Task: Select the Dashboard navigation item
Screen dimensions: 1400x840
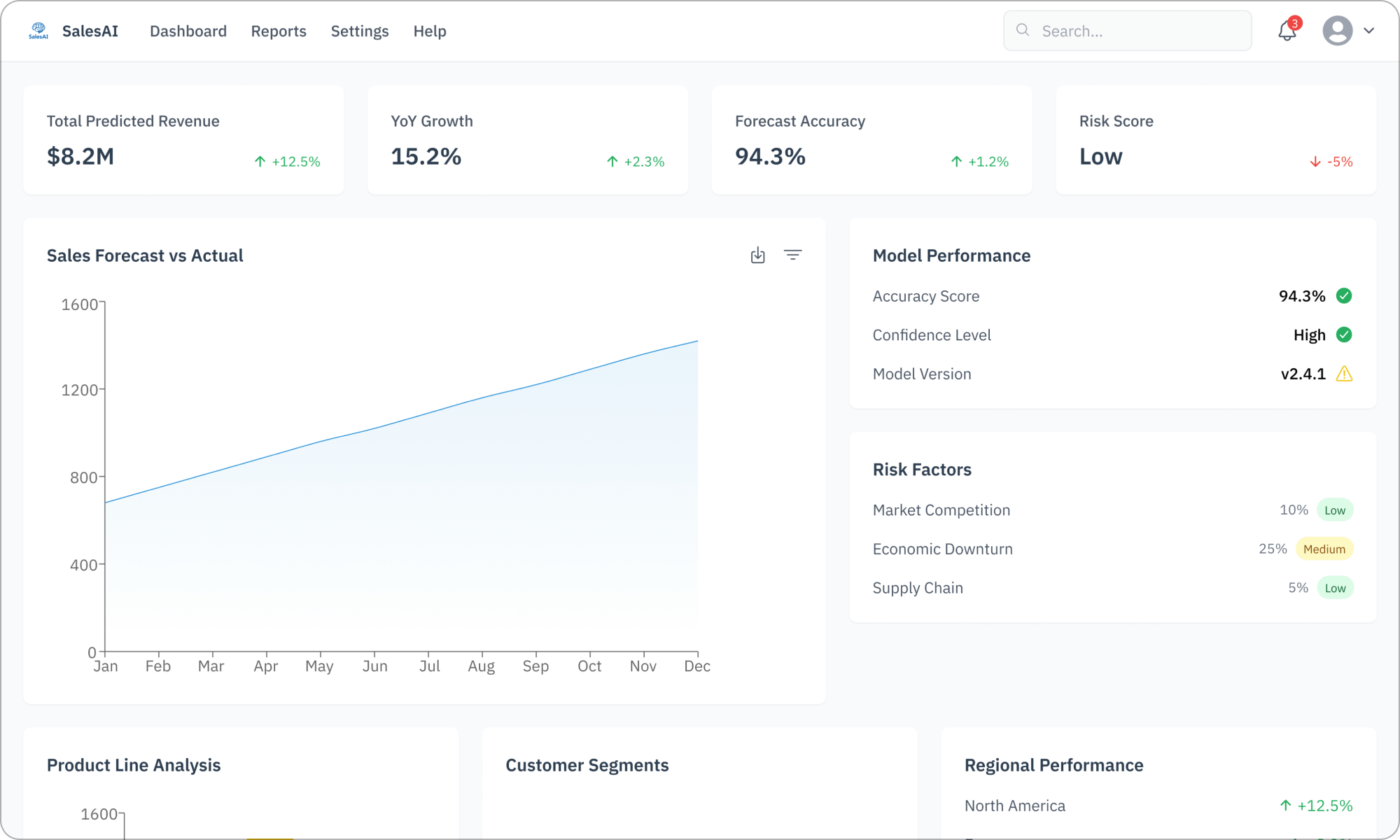Action: [x=188, y=31]
